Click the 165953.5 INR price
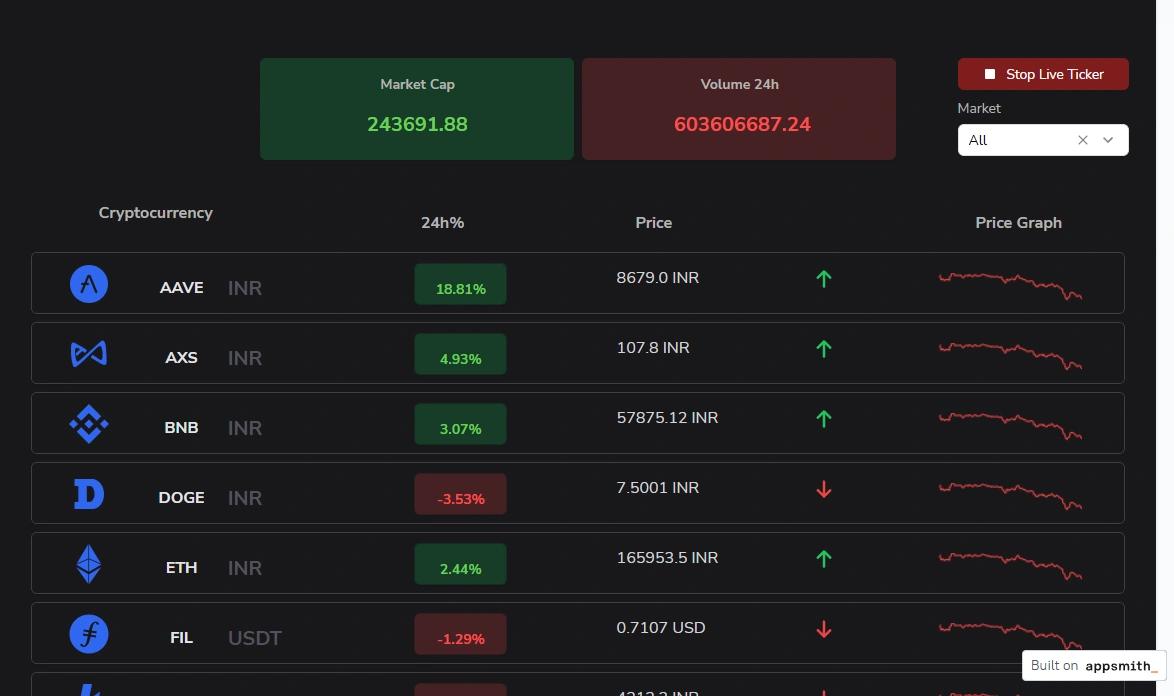The width and height of the screenshot is (1174, 696). coord(667,558)
